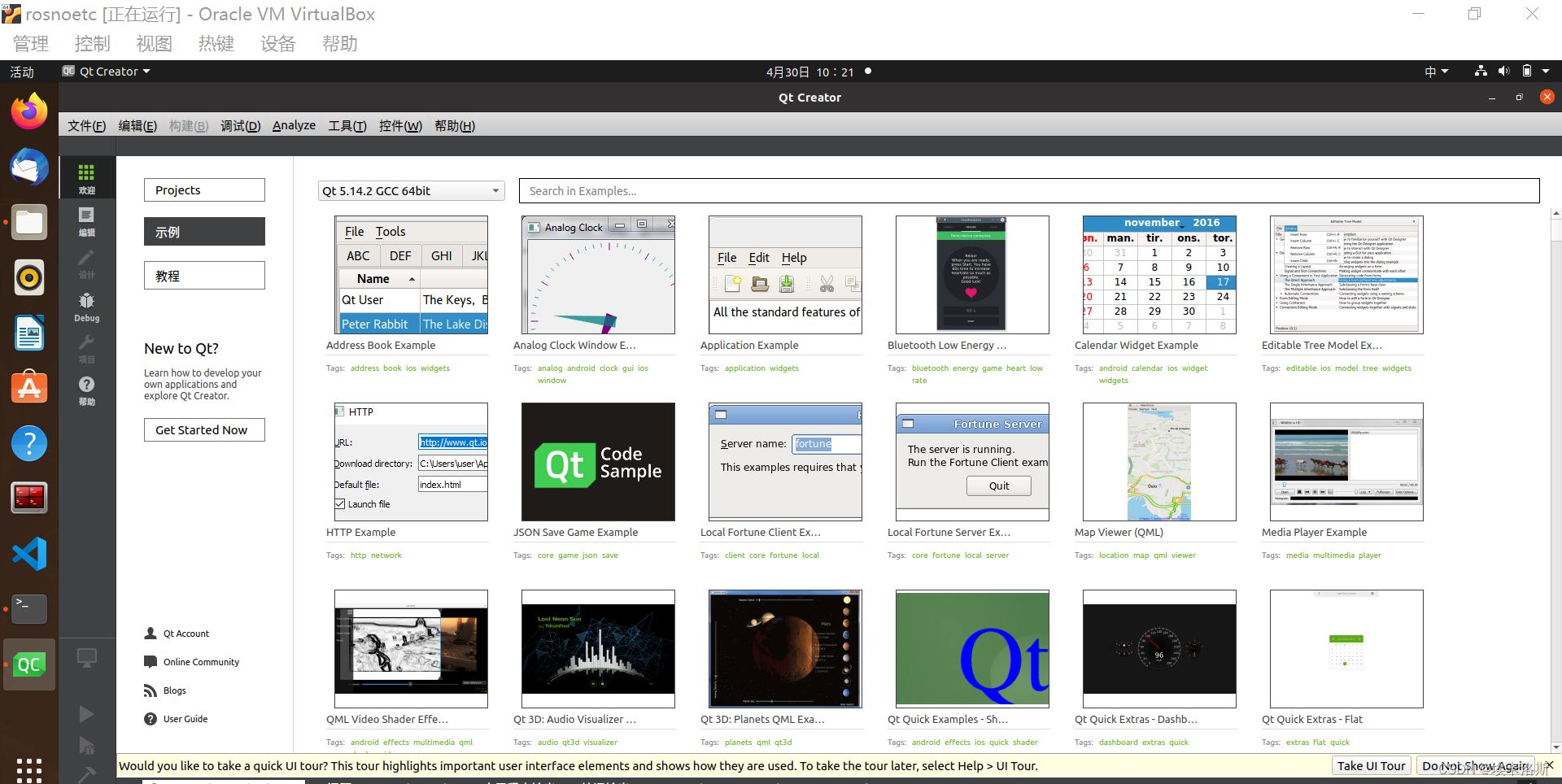Open the Qt Creator app menu in top bar
The width and height of the screenshot is (1562, 784).
tap(107, 72)
